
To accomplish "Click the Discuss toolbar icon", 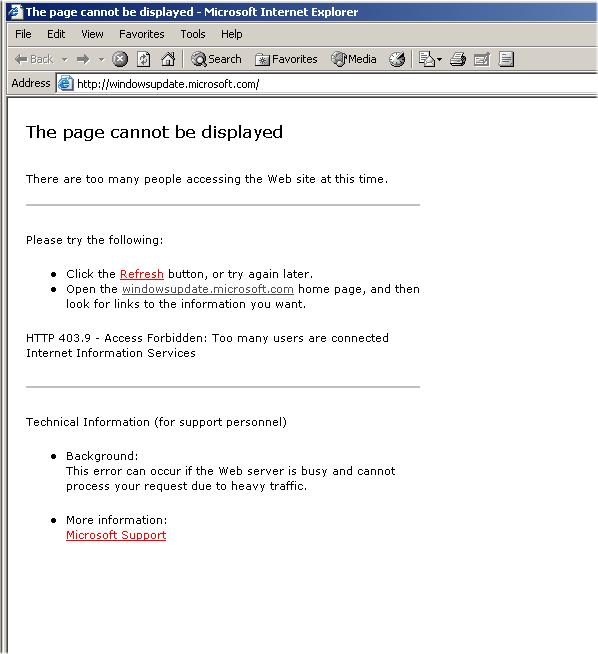I will (506, 59).
